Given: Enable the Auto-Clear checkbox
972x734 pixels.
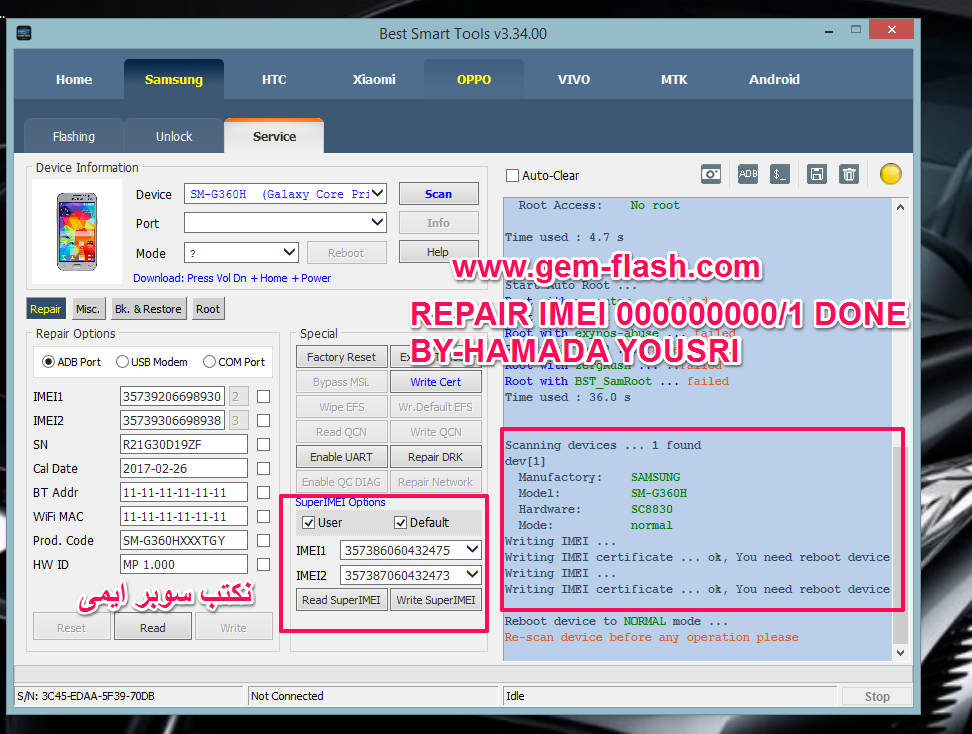Looking at the screenshot, I should point(512,175).
